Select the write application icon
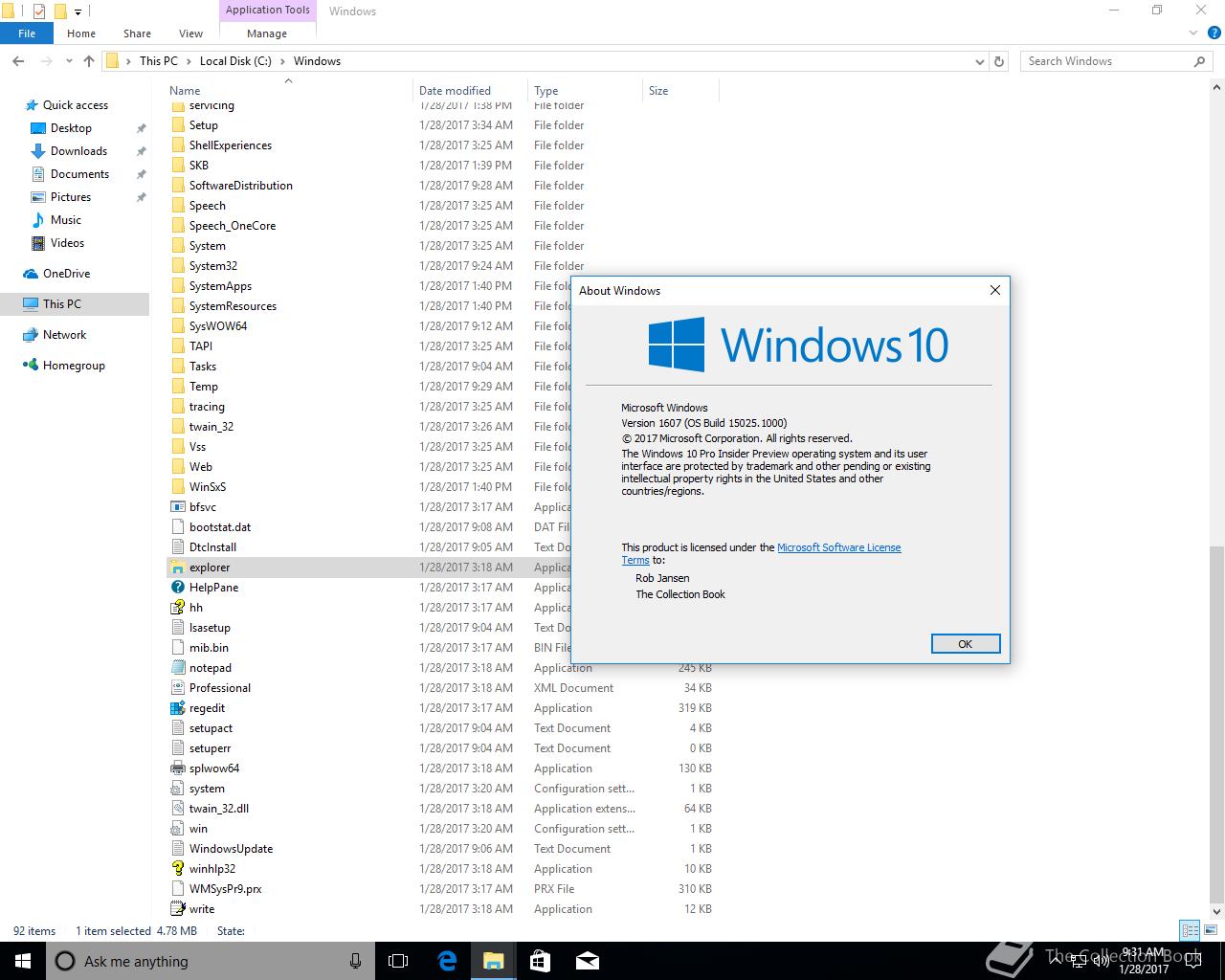 [x=177, y=909]
